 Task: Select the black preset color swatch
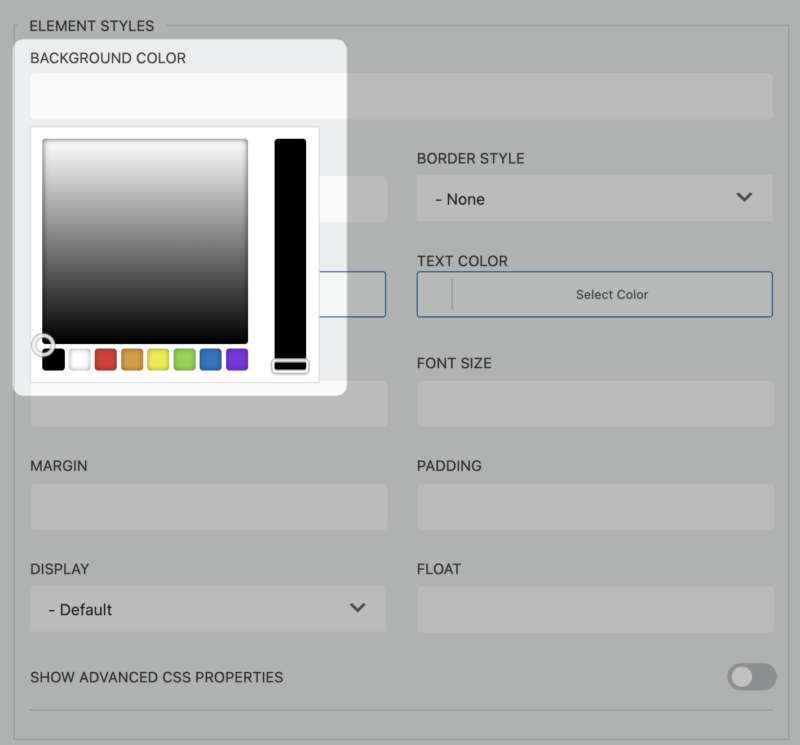53,359
